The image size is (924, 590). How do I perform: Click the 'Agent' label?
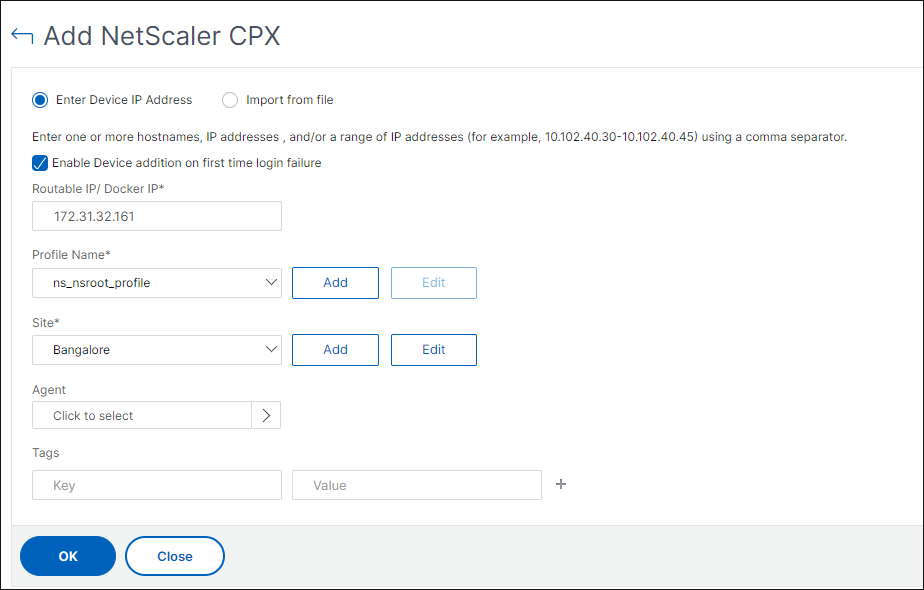(x=49, y=390)
